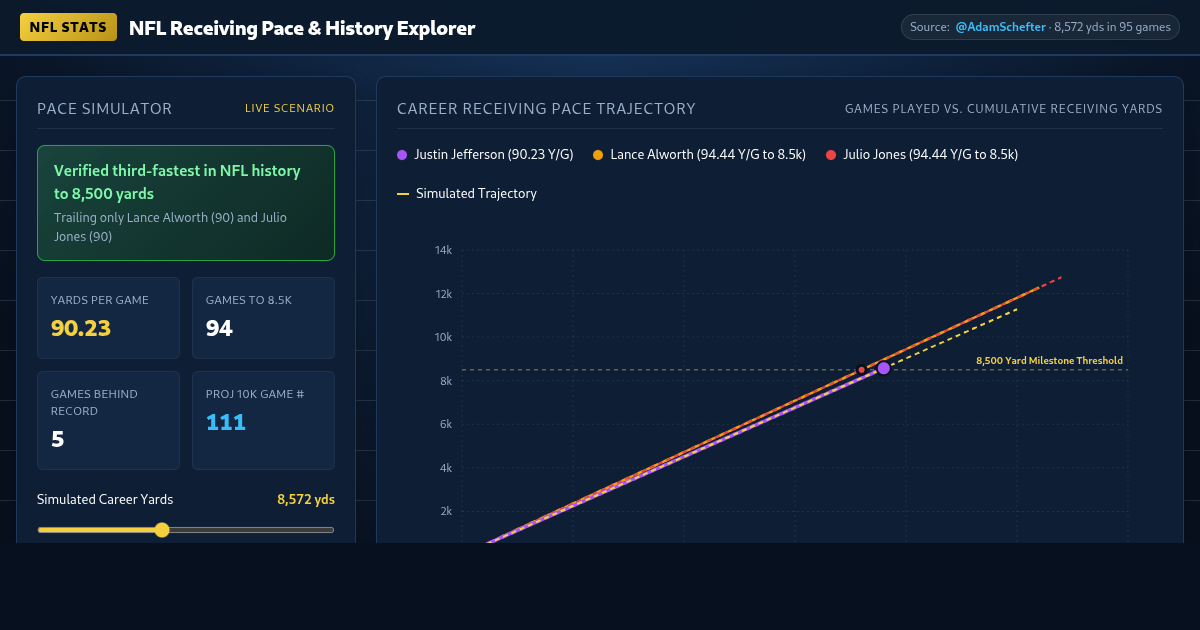The width and height of the screenshot is (1200, 630).
Task: Click the PACE SIMULATOR panel heading
Action: coord(105,109)
